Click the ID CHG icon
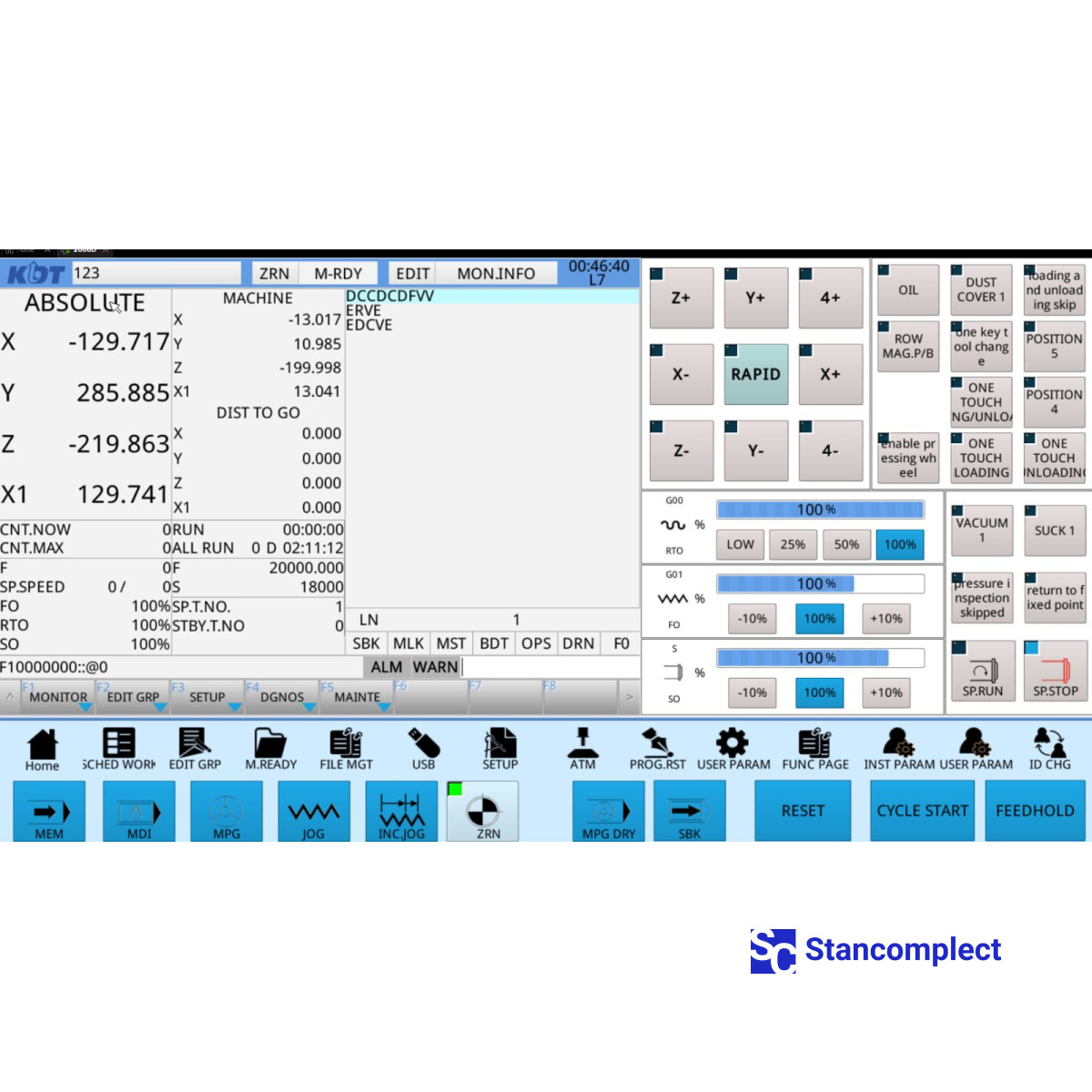This screenshot has height=1092, width=1092. 1049,750
